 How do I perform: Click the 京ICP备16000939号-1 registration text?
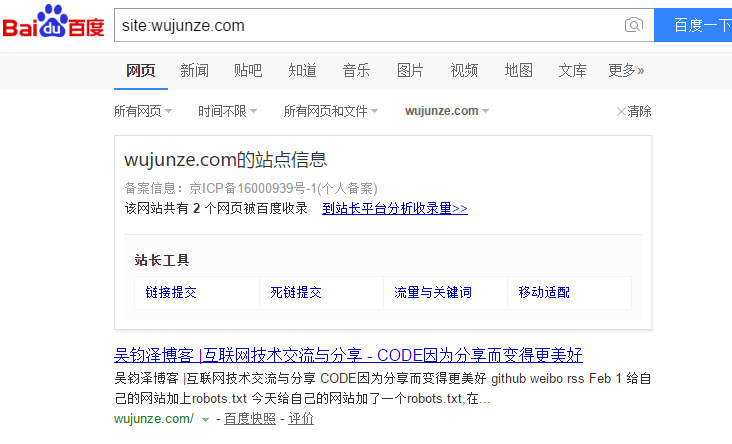(x=283, y=188)
